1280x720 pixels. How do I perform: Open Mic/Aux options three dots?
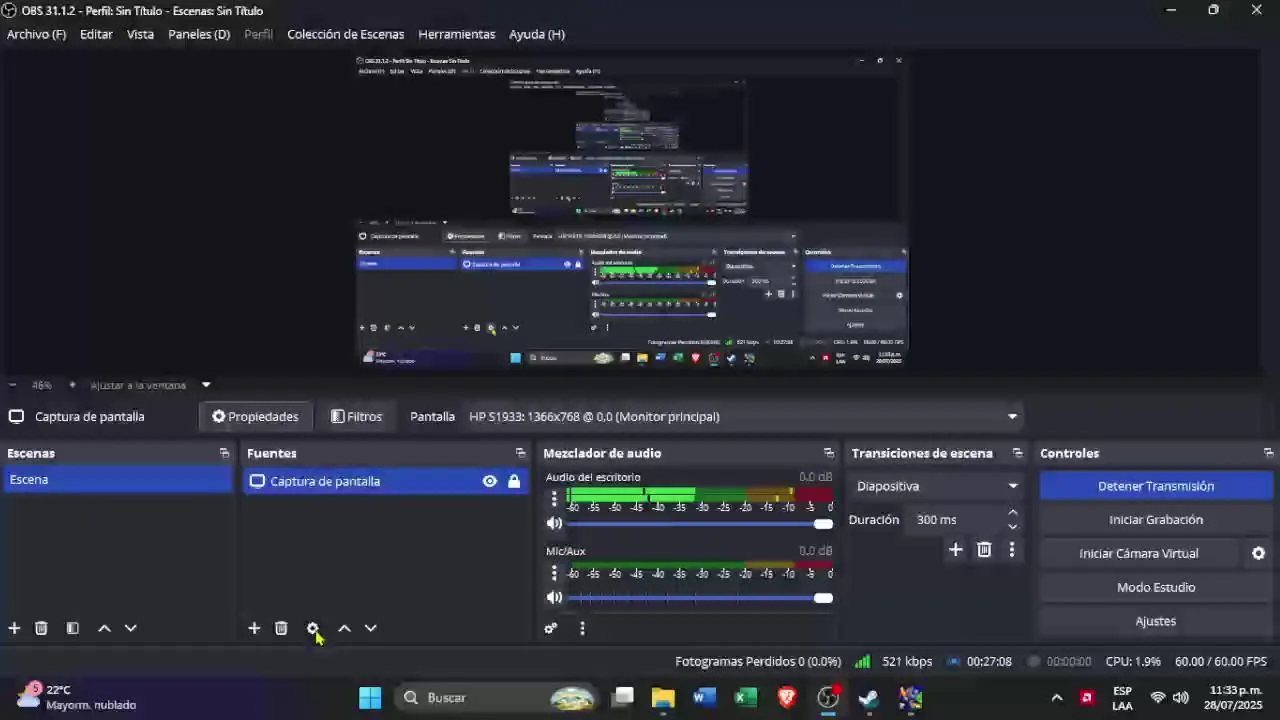tap(554, 573)
